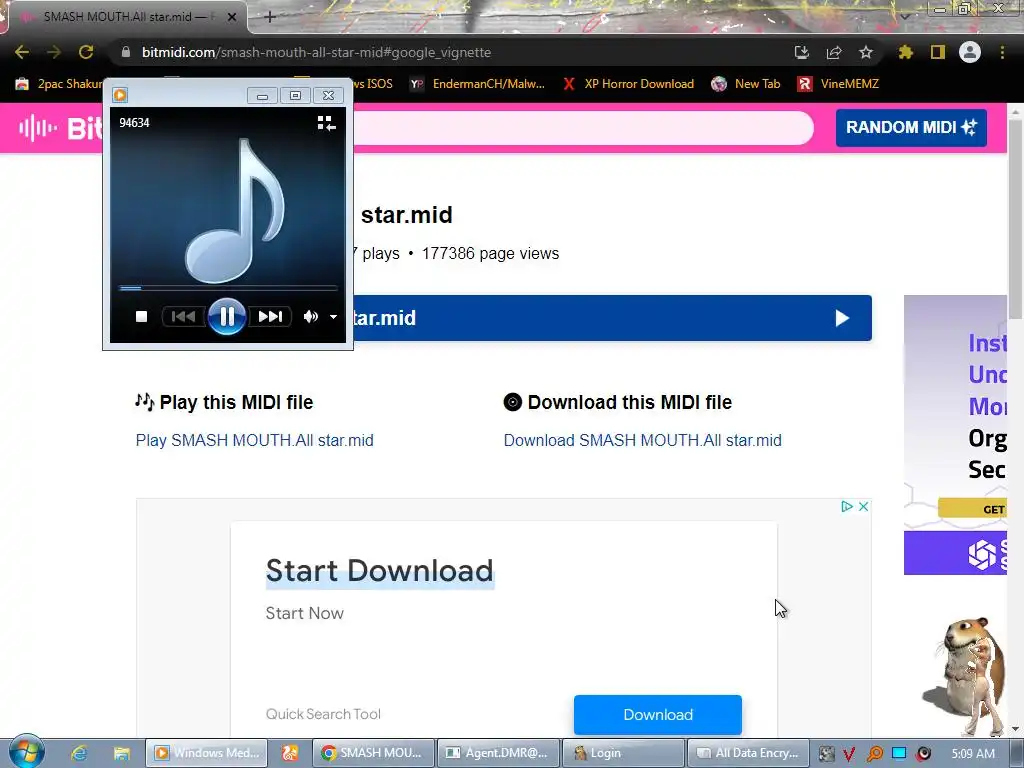Open a new Chrome tab
Image resolution: width=1024 pixels, height=768 pixels.
tap(270, 17)
